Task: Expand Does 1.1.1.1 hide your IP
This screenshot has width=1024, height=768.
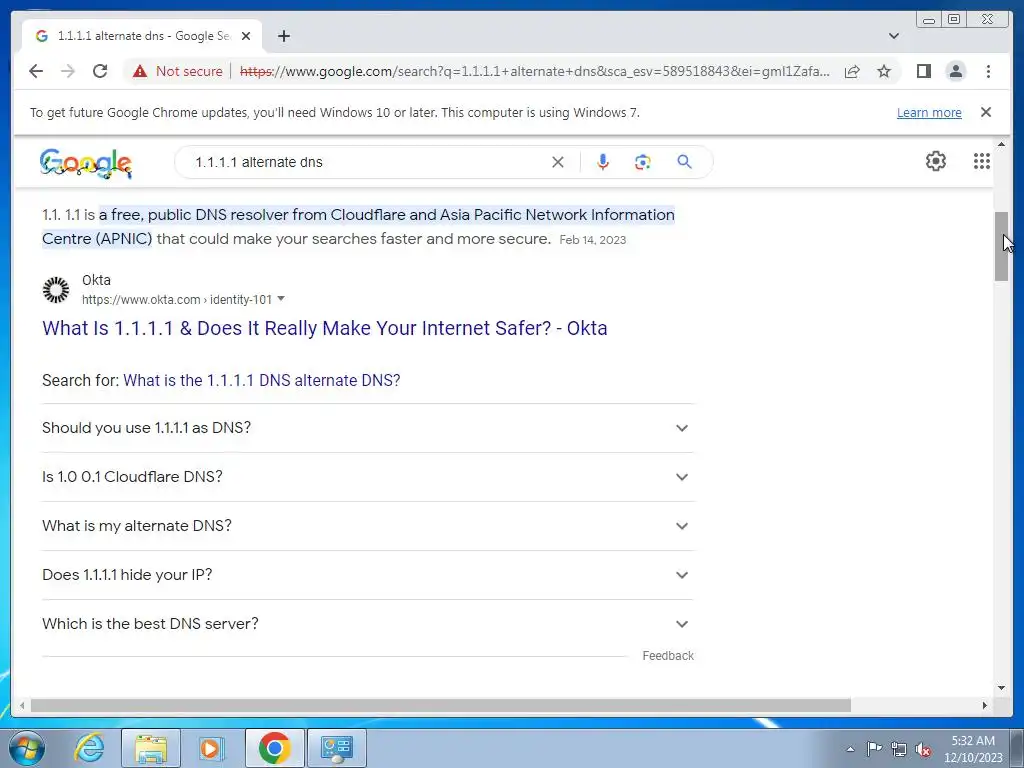Action: click(x=368, y=575)
